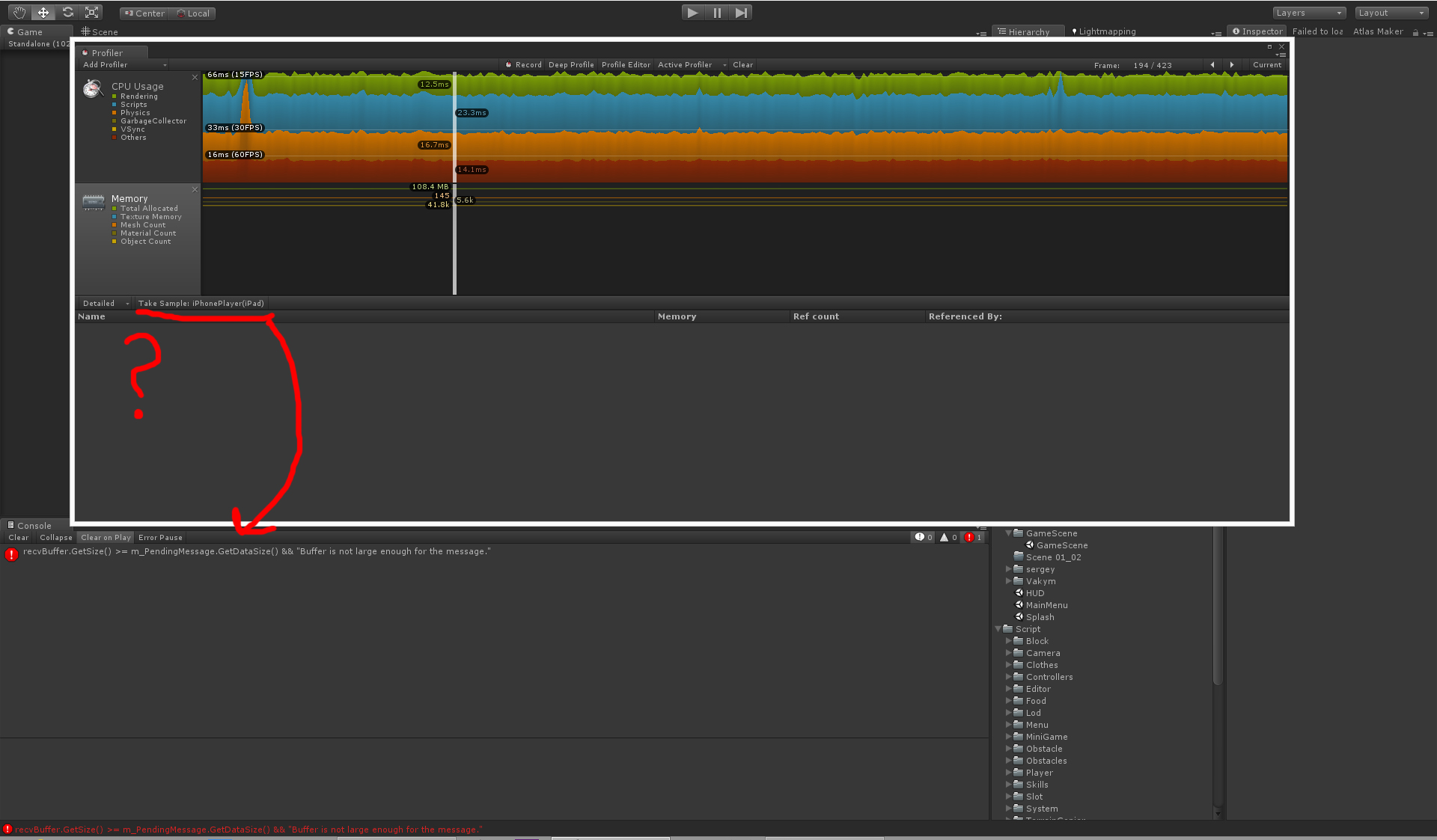Switch to the Scene tab
1437x840 pixels.
100,31
